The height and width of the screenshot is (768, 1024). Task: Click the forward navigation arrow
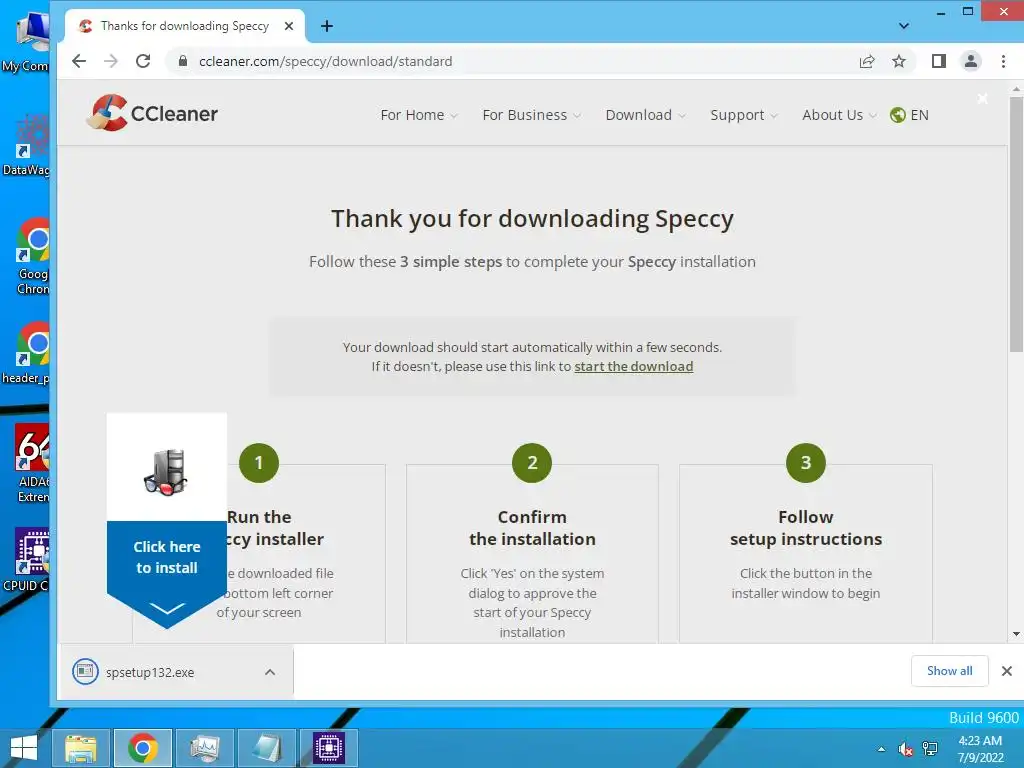pyautogui.click(x=111, y=61)
